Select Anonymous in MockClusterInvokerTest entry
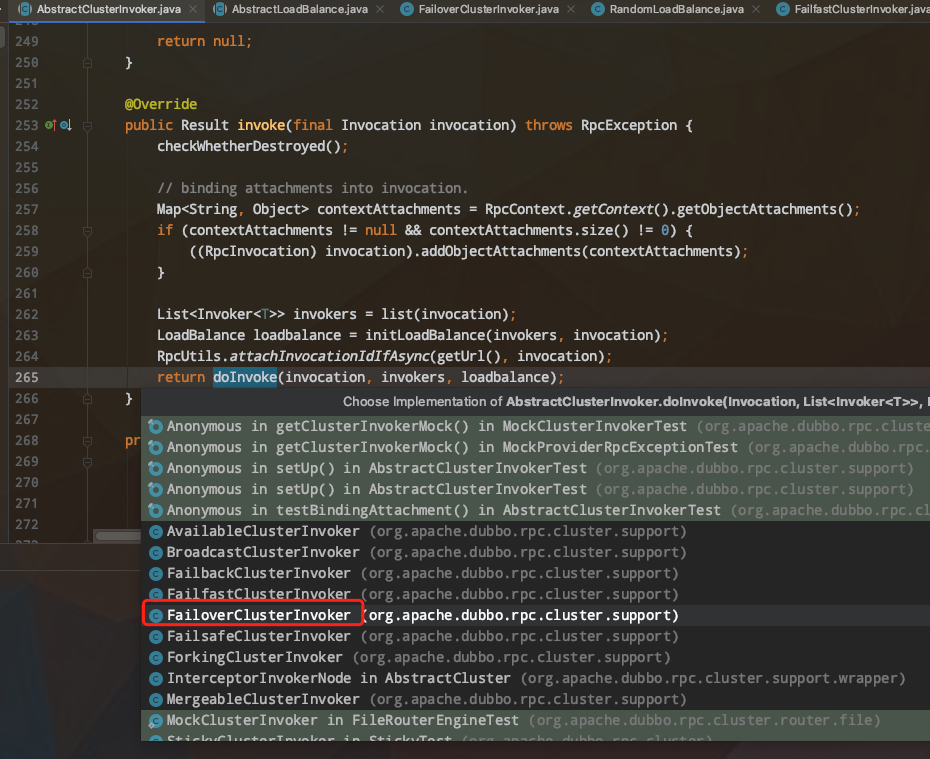This screenshot has width=930, height=759. click(x=536, y=426)
